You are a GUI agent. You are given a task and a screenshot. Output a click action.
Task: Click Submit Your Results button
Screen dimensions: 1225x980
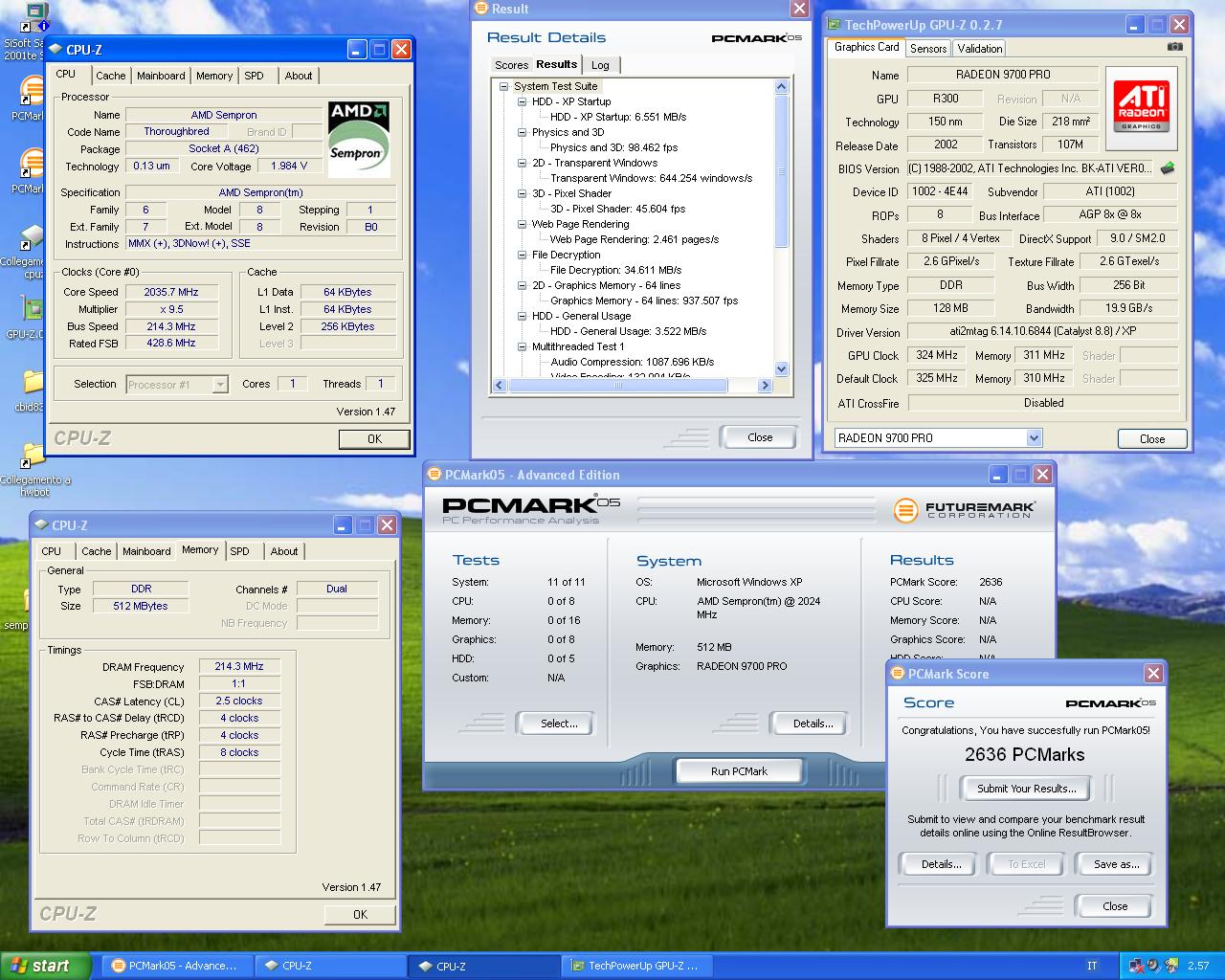[x=1026, y=789]
